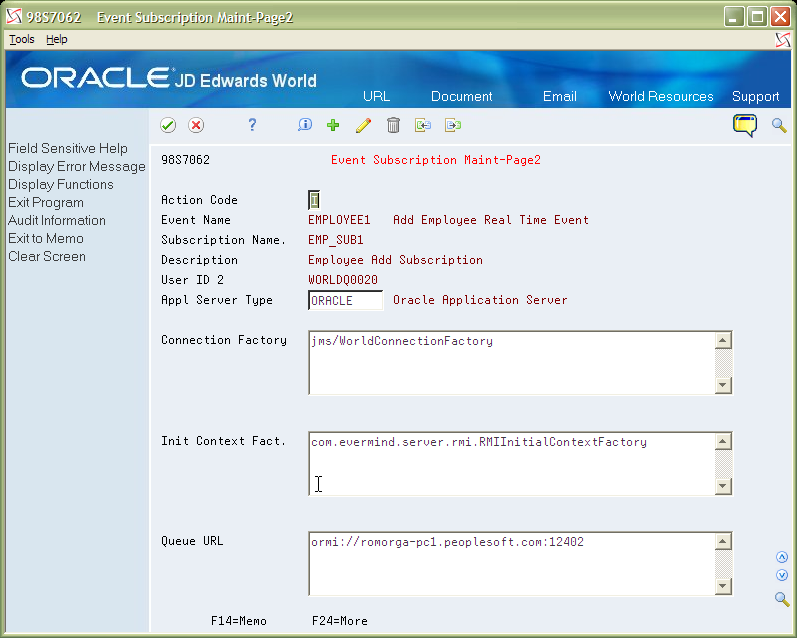Open the Support header link

[755, 97]
